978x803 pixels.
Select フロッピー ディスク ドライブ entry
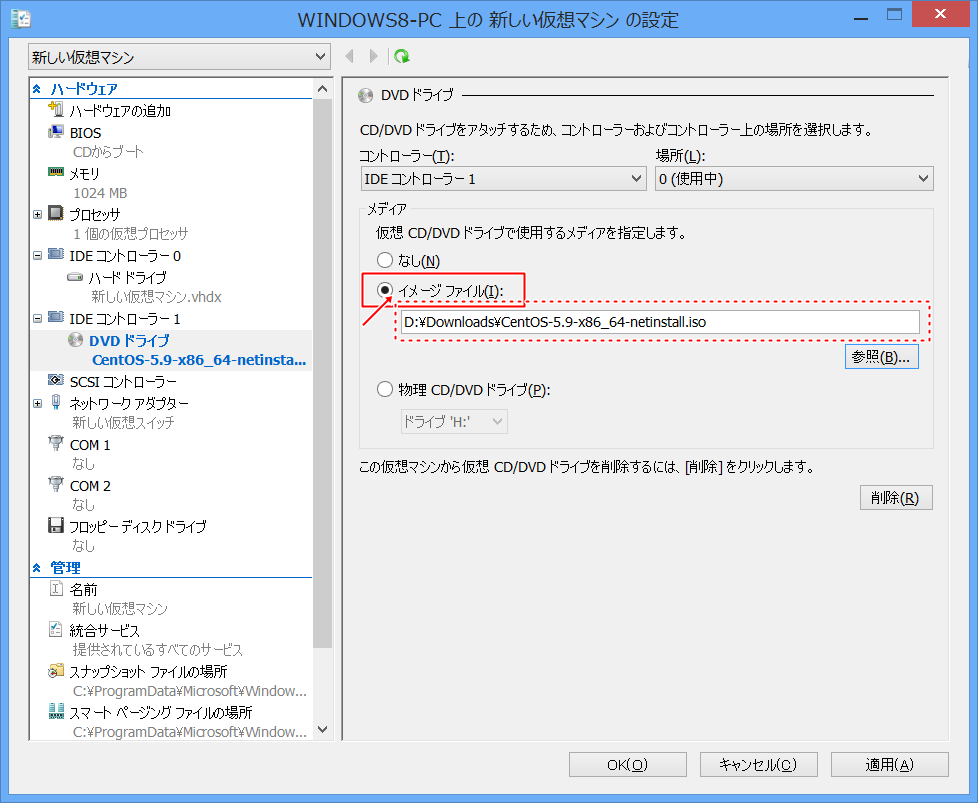tap(138, 527)
